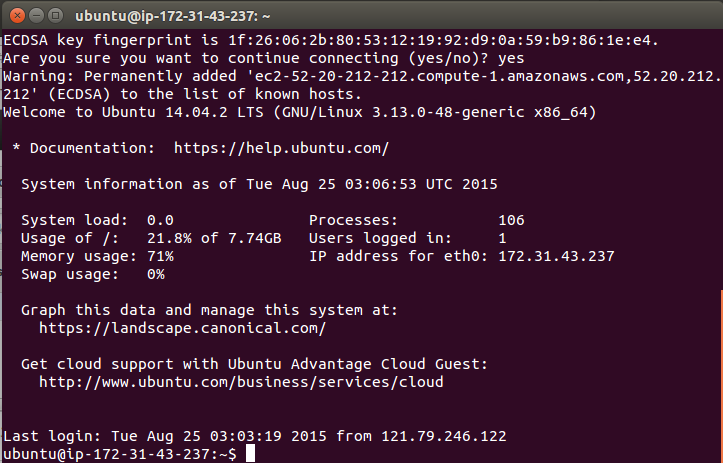723x463 pixels.
Task: Click the eth0 IP address 172.31.43.237
Action: pos(556,256)
